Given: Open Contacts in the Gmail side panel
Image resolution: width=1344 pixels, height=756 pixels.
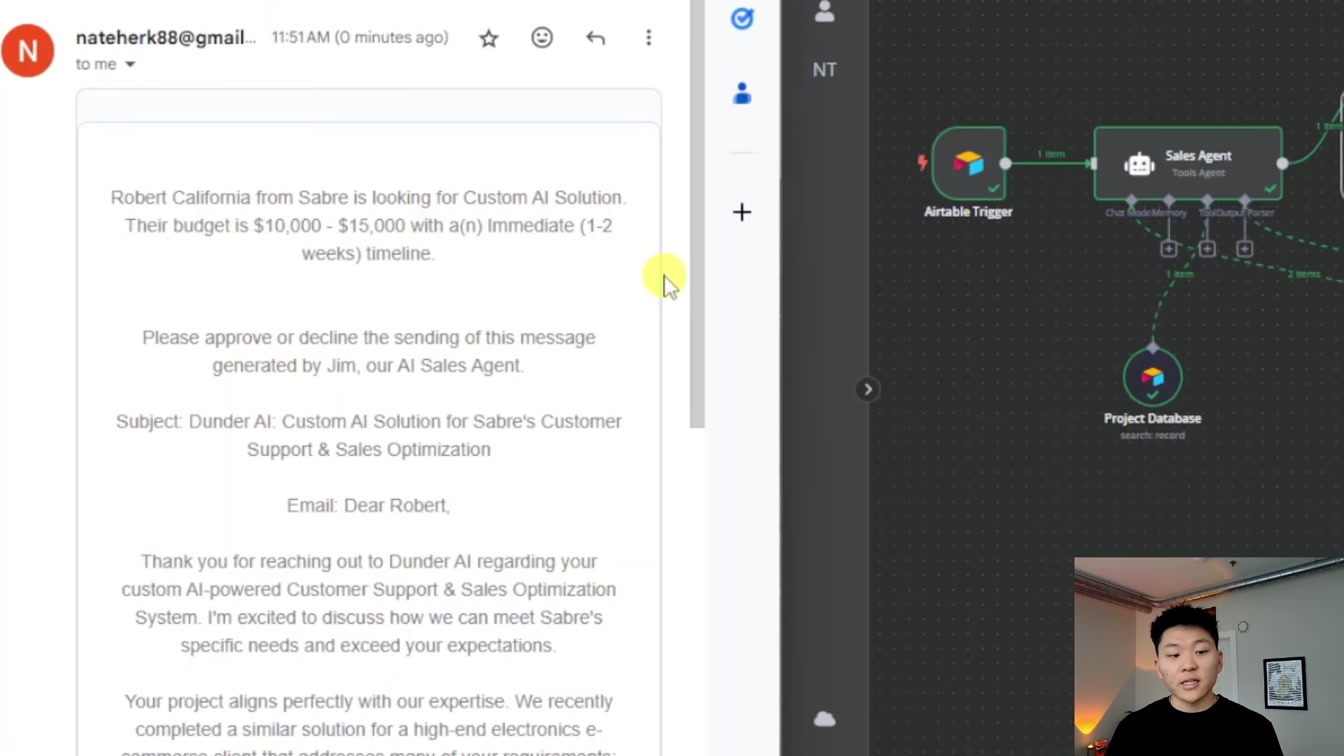Looking at the screenshot, I should [x=742, y=94].
